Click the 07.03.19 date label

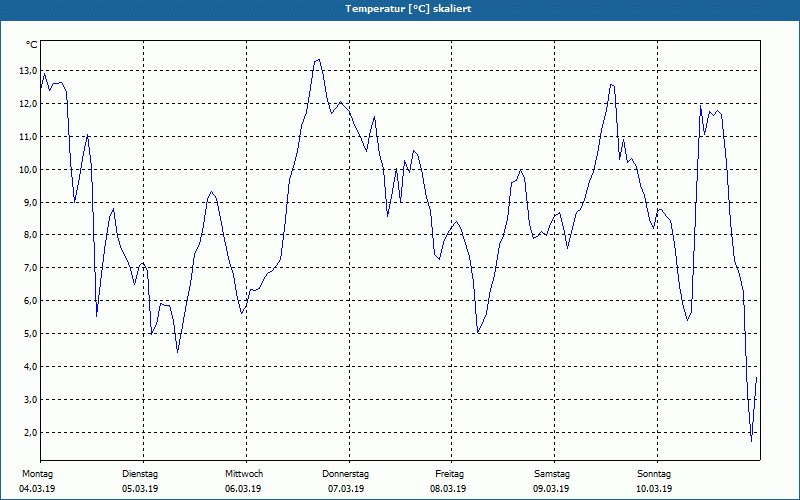(x=346, y=489)
